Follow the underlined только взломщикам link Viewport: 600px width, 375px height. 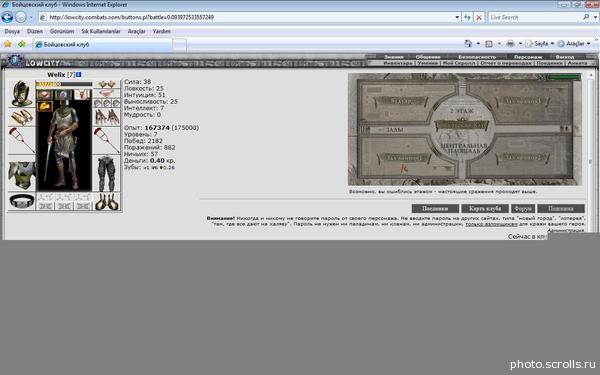(491, 224)
